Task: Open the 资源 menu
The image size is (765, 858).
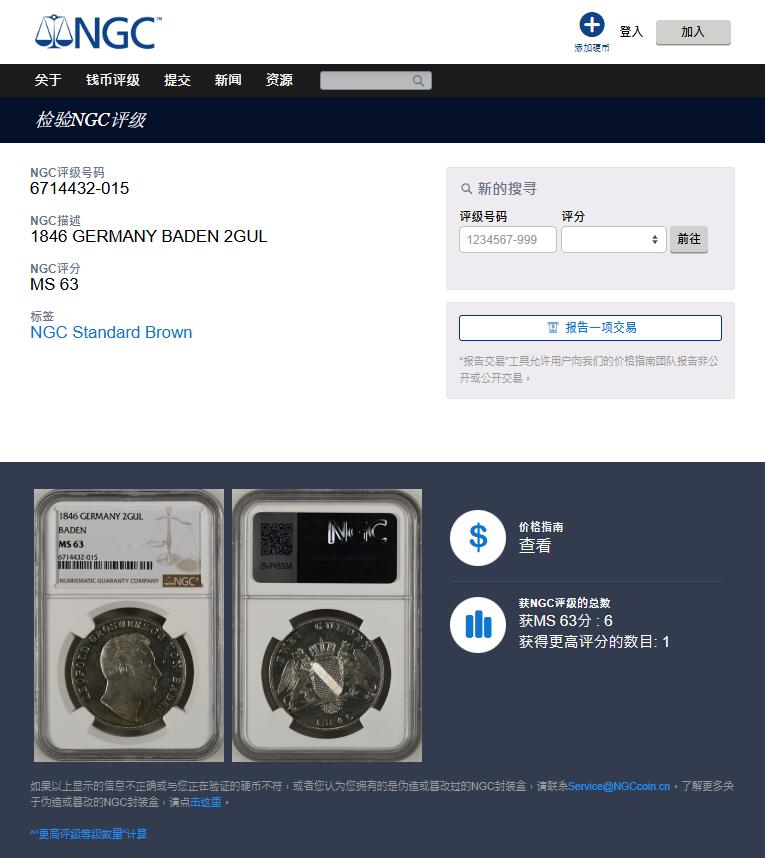Action: tap(279, 80)
